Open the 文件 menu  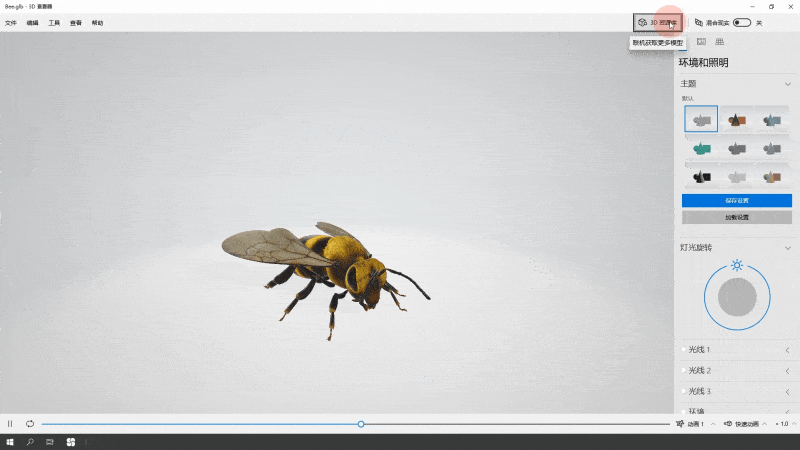click(11, 22)
